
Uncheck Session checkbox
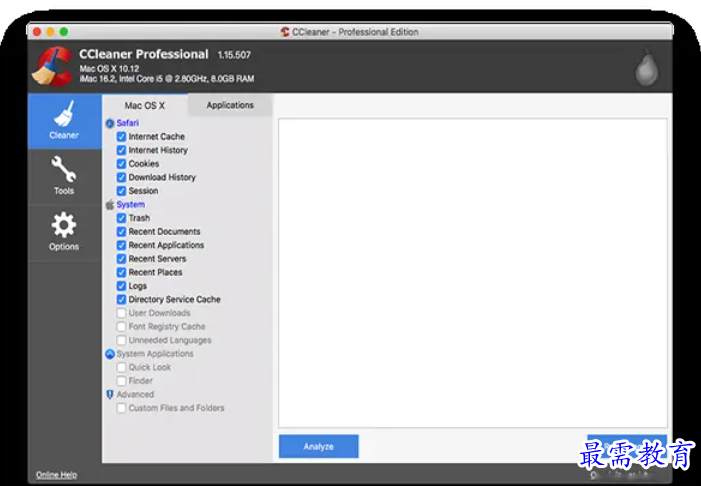click(x=121, y=191)
